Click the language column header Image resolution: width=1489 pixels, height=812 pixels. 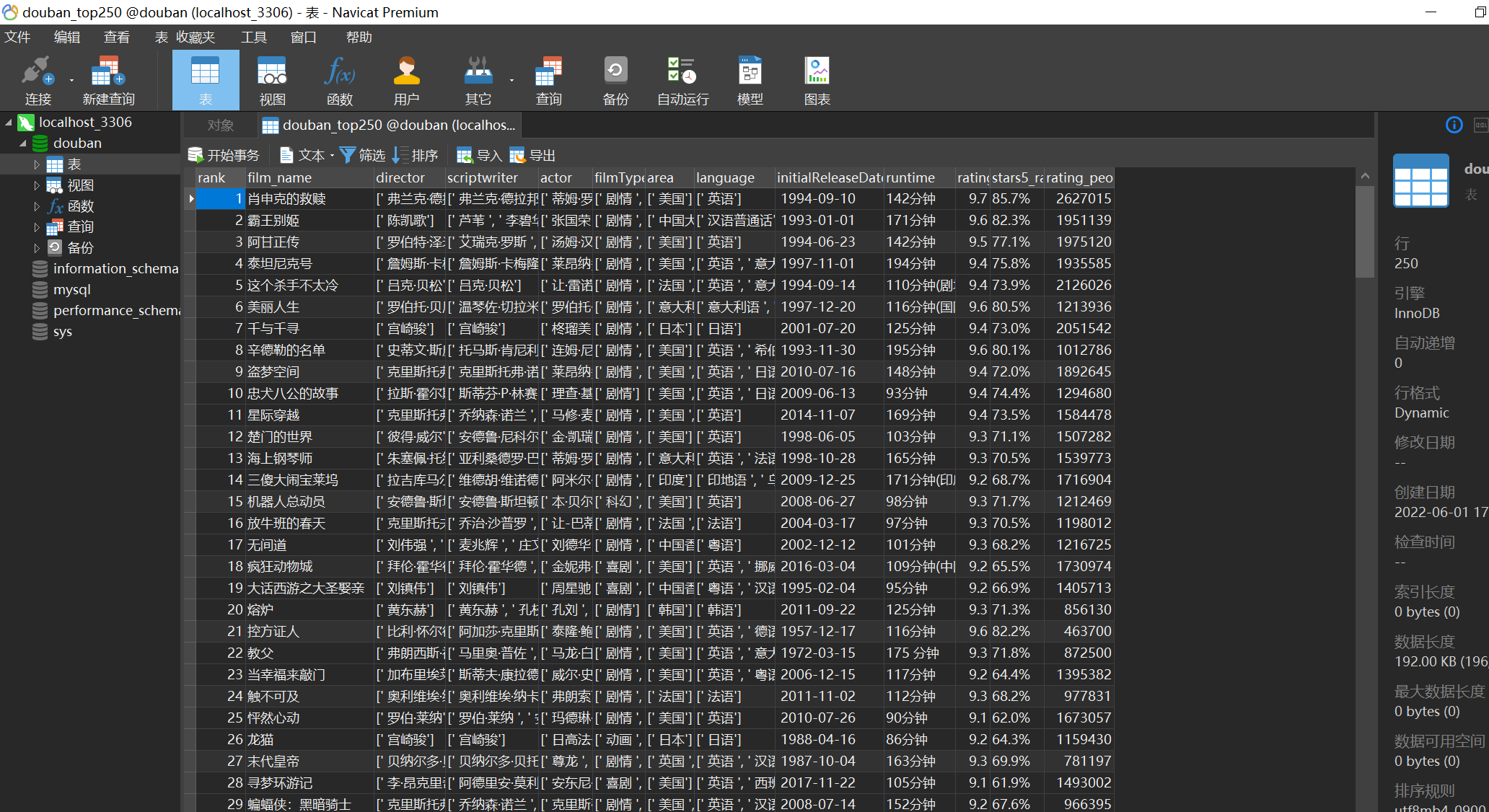tap(734, 177)
